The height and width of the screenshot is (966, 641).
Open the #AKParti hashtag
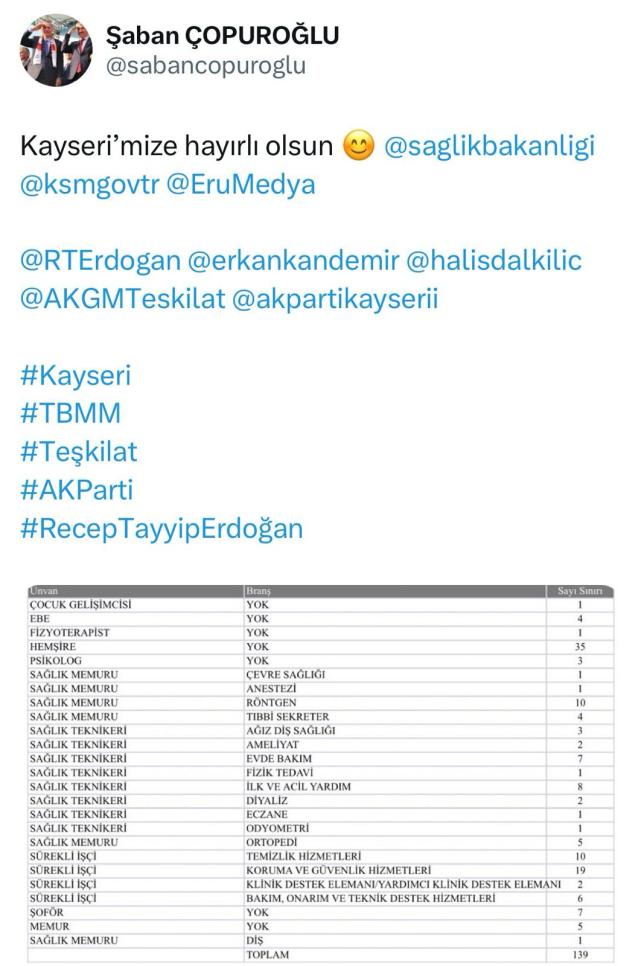point(76,489)
